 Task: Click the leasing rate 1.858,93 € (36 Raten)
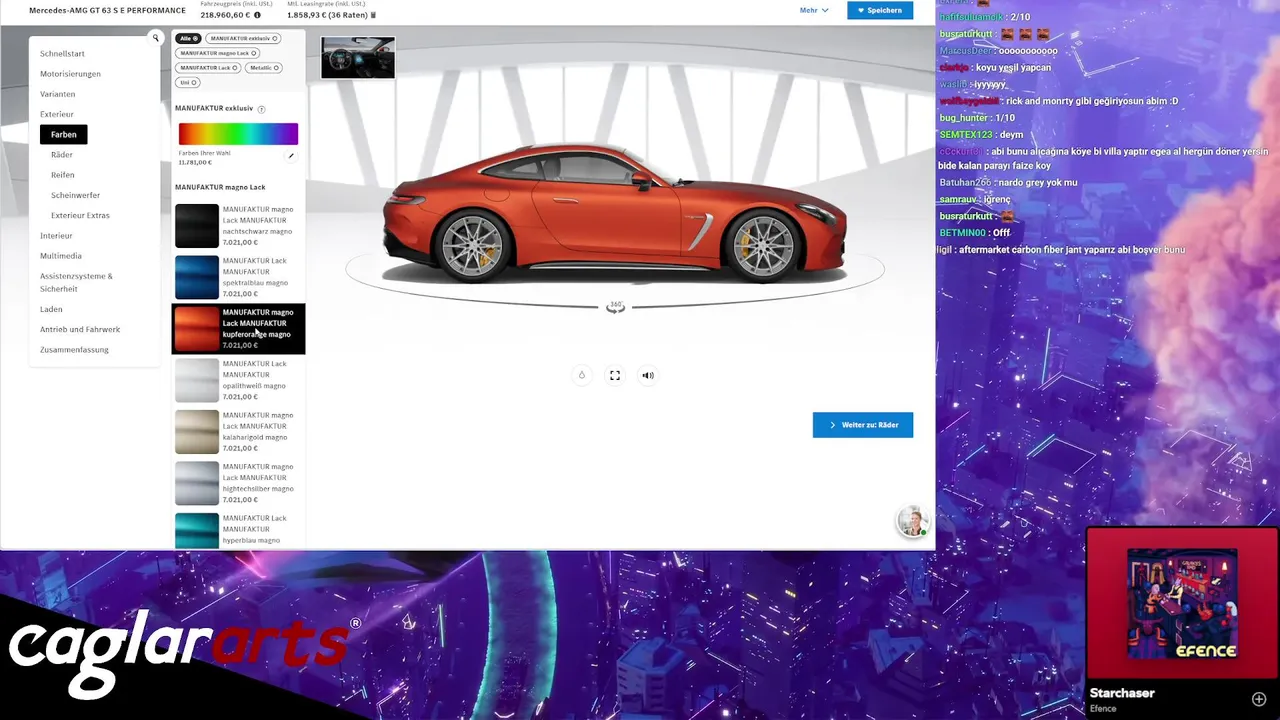(x=328, y=15)
